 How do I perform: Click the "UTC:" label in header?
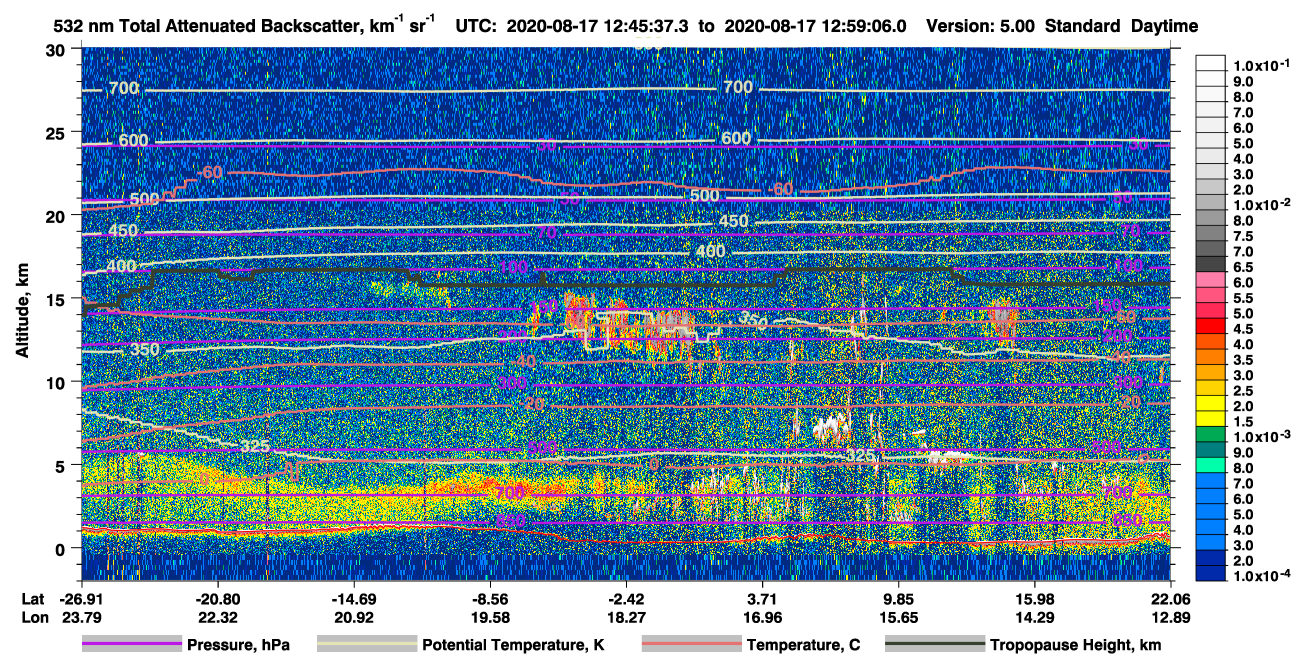(x=478, y=26)
